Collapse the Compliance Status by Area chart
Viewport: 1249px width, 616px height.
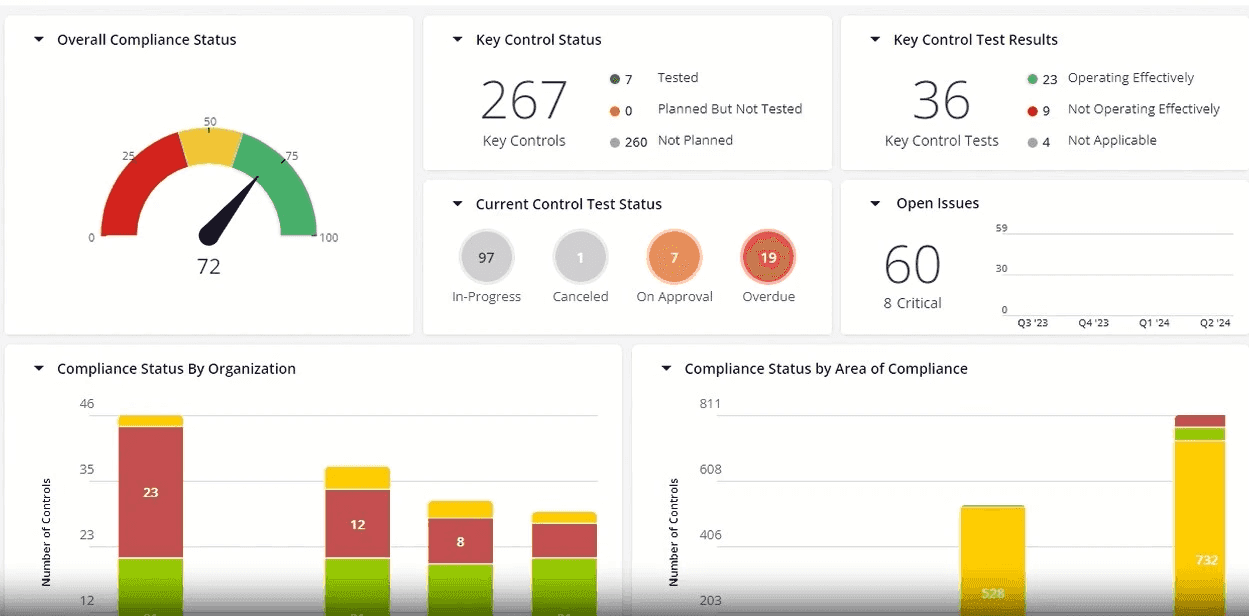[x=667, y=368]
